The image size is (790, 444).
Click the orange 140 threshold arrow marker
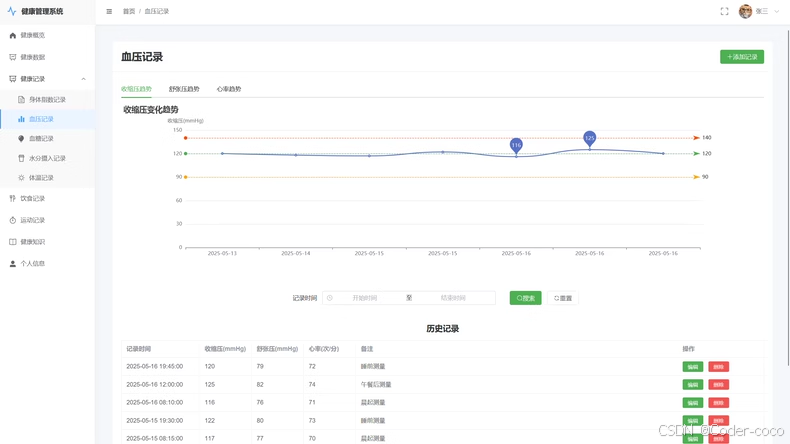coord(696,138)
